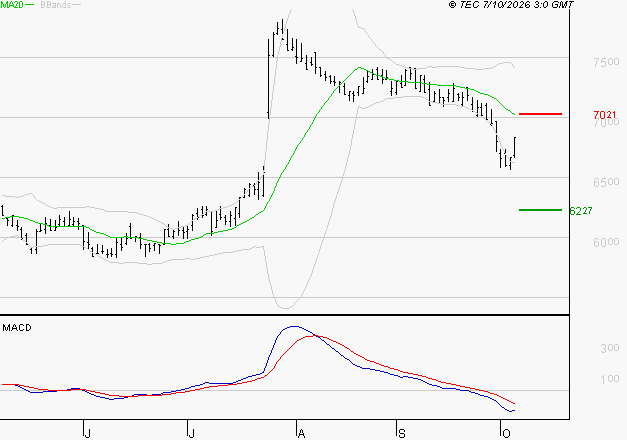Click the A month label on time axis
This screenshot has width=627, height=440.
[x=302, y=433]
